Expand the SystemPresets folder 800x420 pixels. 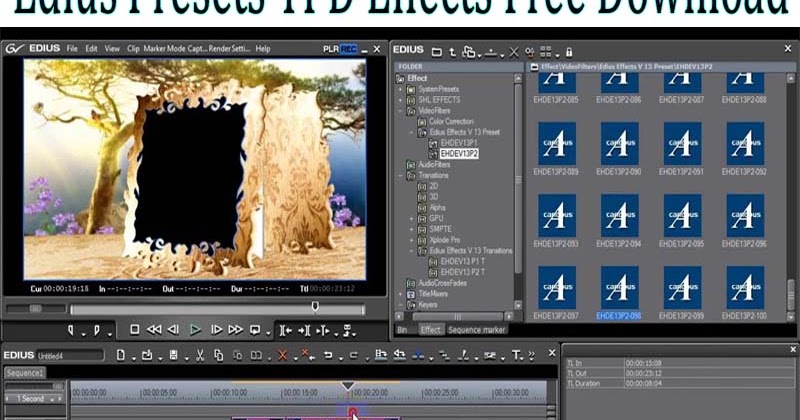[401, 89]
